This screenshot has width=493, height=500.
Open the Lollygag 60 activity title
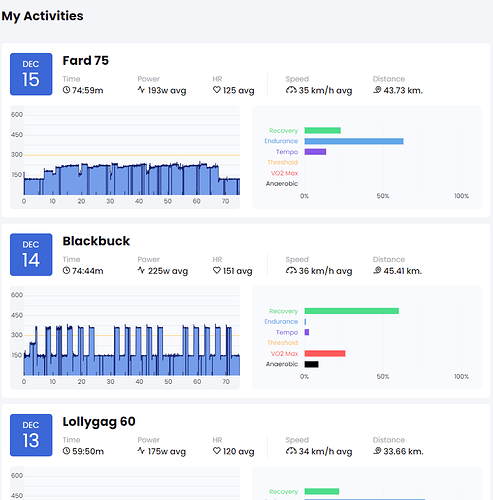[x=99, y=422]
